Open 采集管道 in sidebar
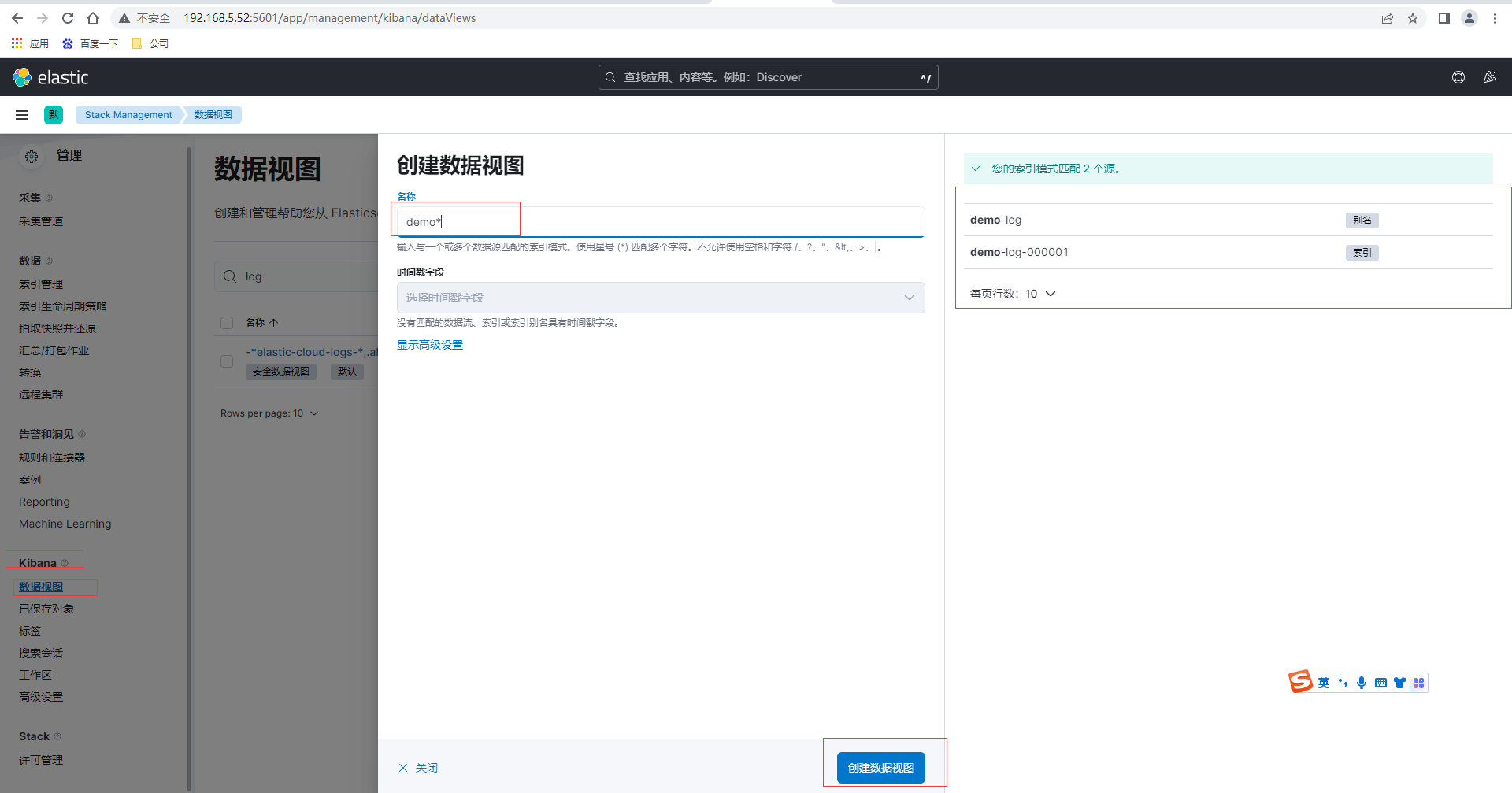 click(41, 221)
